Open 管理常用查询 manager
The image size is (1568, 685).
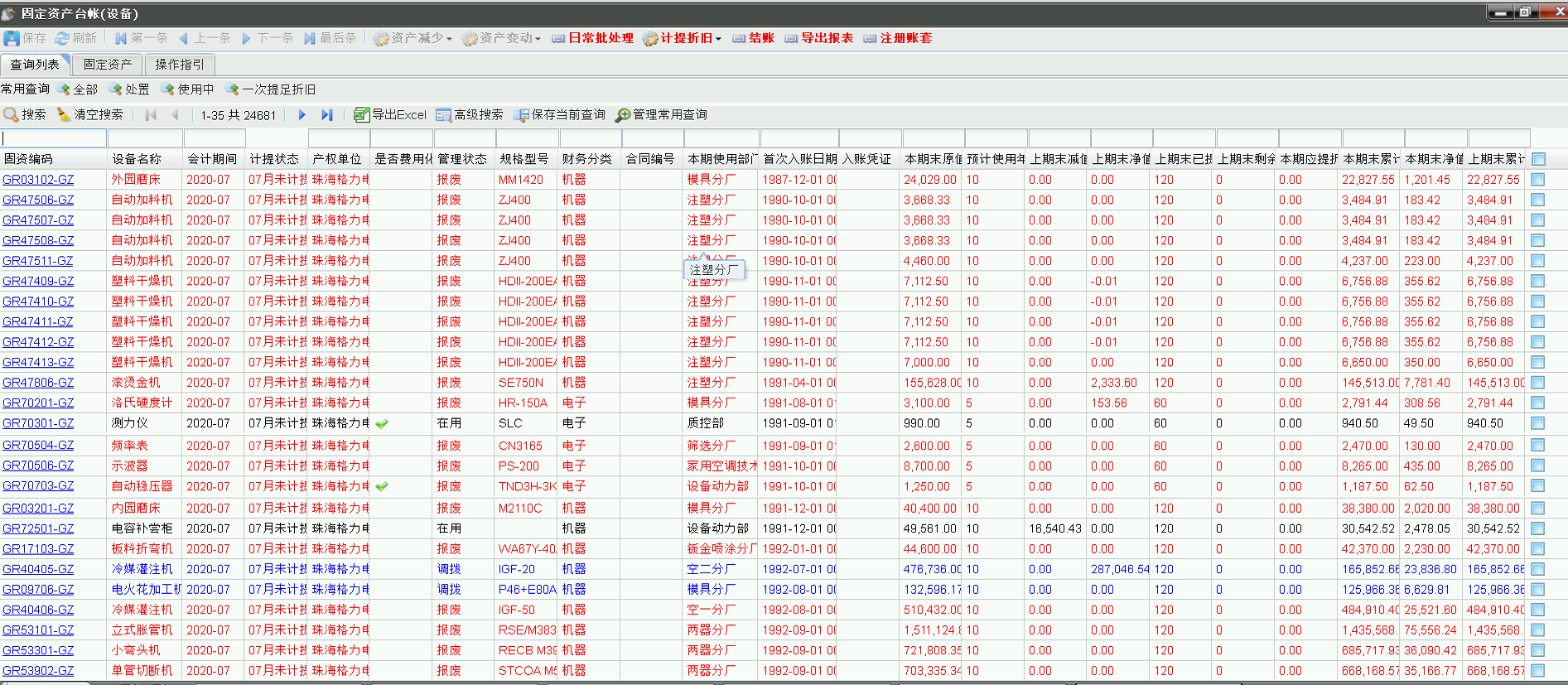pos(661,114)
